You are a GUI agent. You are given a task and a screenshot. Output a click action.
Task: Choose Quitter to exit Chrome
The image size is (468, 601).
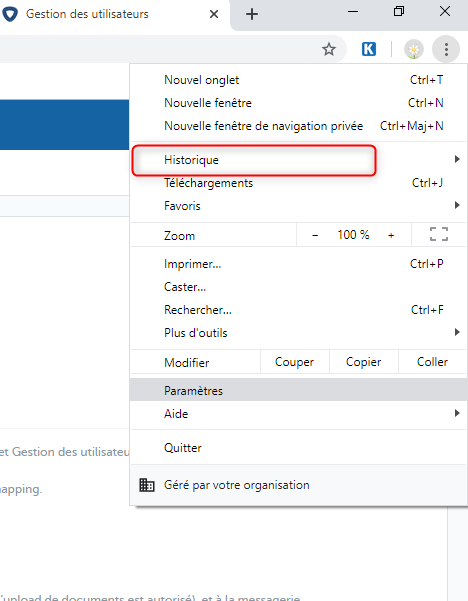point(299,448)
